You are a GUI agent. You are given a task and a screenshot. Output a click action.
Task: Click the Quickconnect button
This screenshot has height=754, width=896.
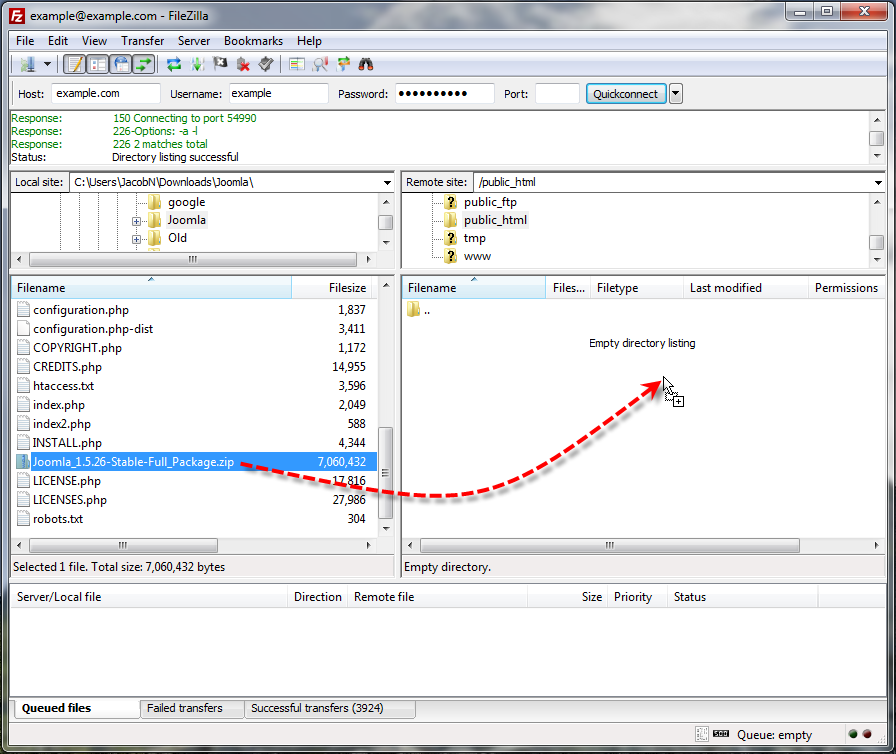click(625, 94)
